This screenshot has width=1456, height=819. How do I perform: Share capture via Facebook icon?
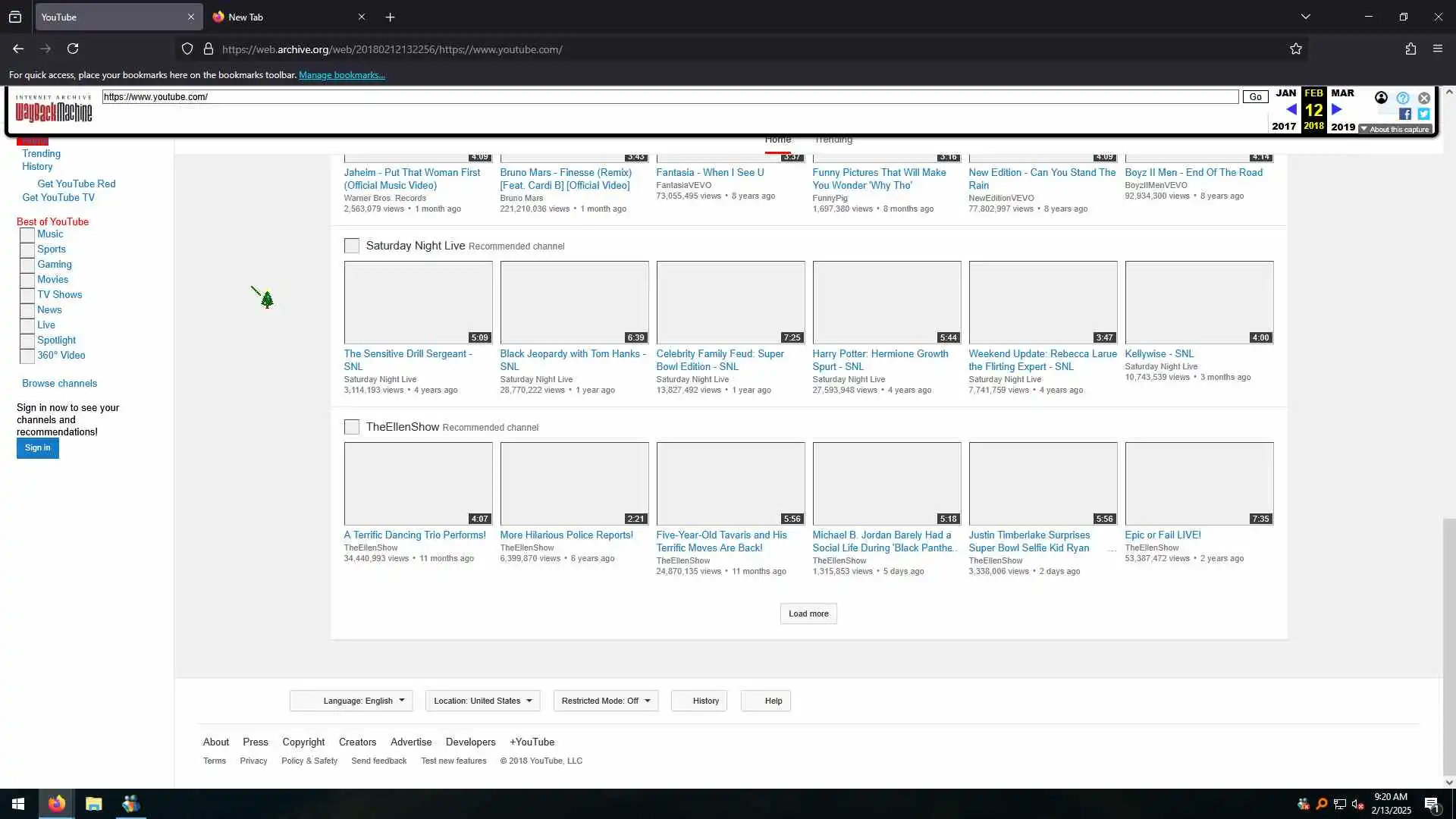point(1404,114)
